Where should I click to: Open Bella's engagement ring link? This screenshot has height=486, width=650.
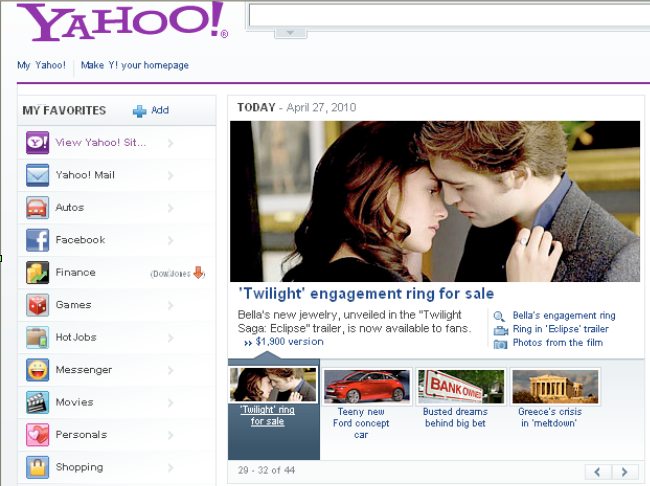click(x=564, y=316)
